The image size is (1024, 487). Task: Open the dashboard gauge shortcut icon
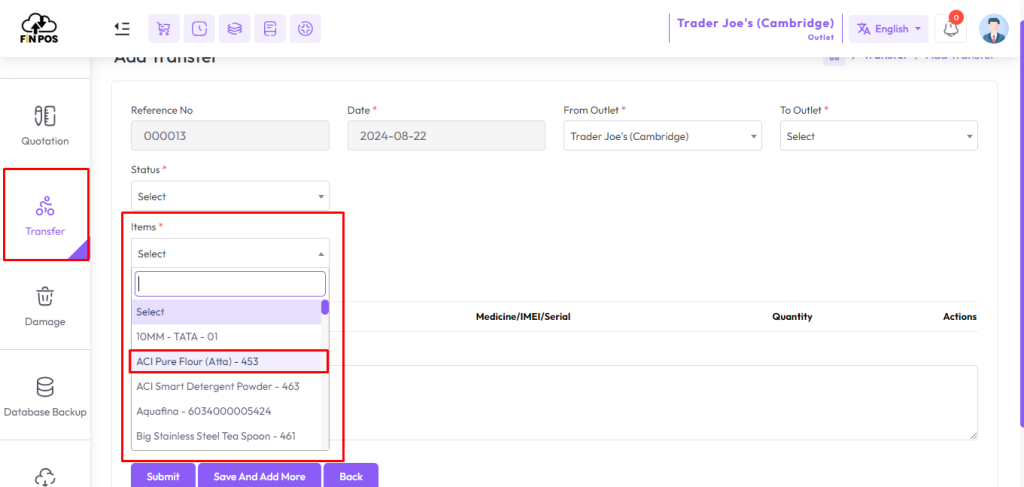(x=305, y=29)
